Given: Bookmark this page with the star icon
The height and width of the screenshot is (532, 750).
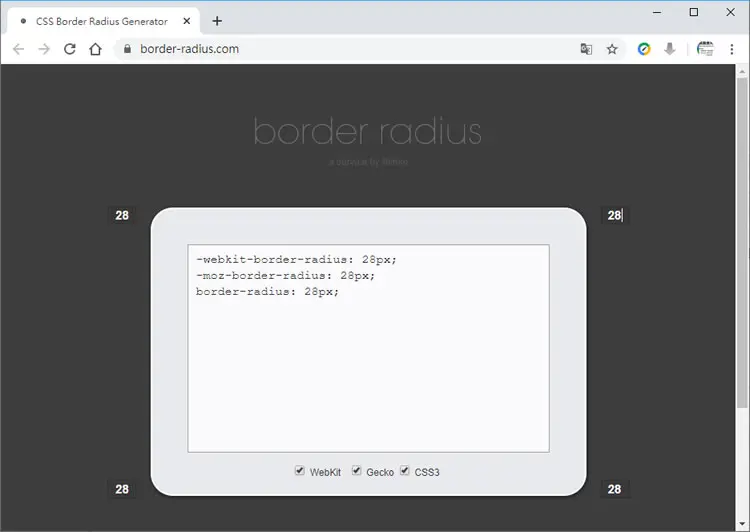Looking at the screenshot, I should pyautogui.click(x=612, y=49).
